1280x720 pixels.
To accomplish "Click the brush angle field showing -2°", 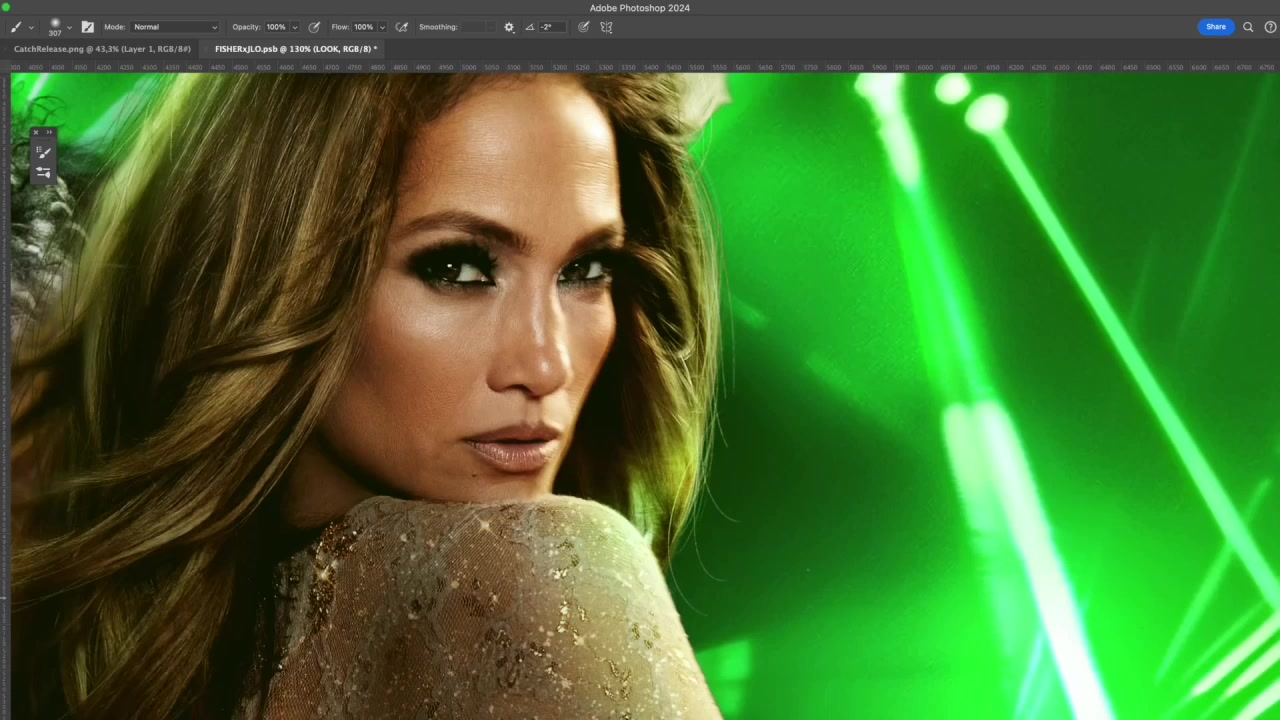I will tap(552, 27).
